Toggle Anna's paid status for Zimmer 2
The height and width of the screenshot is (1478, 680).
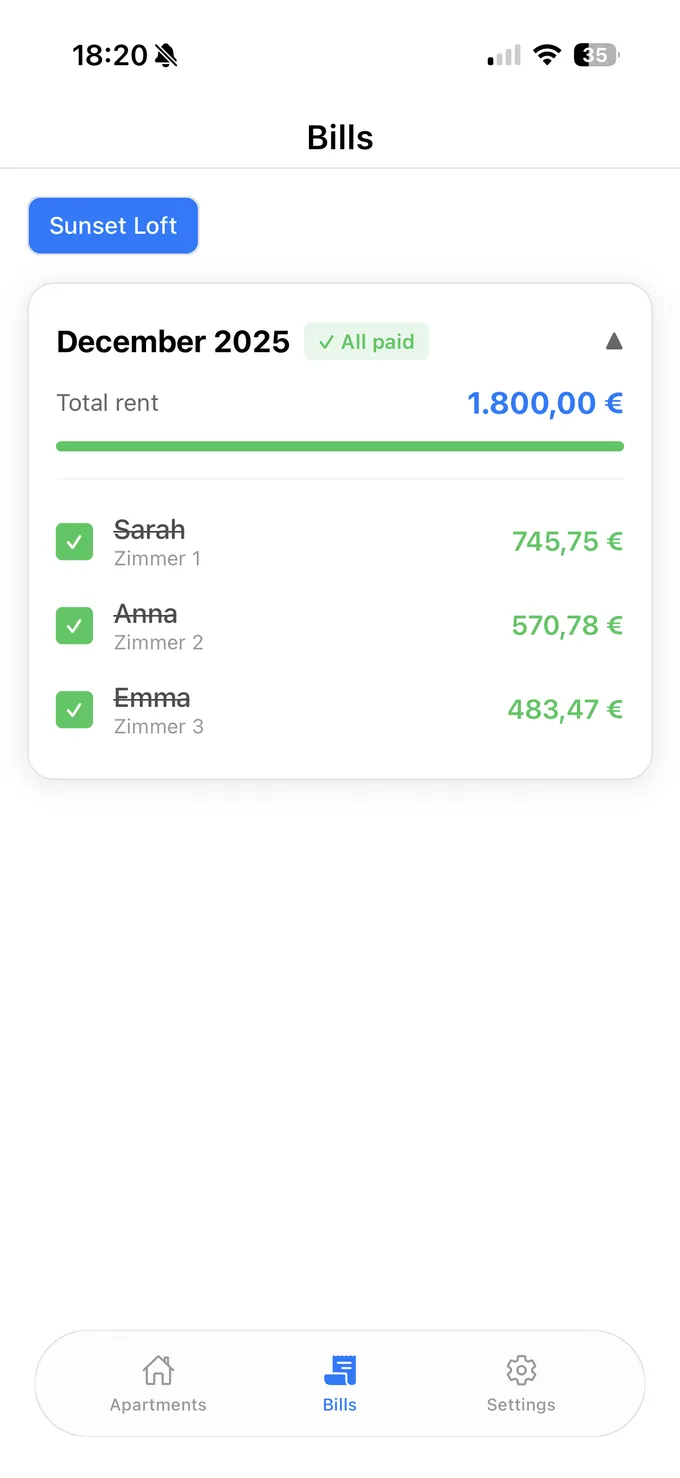(x=74, y=625)
